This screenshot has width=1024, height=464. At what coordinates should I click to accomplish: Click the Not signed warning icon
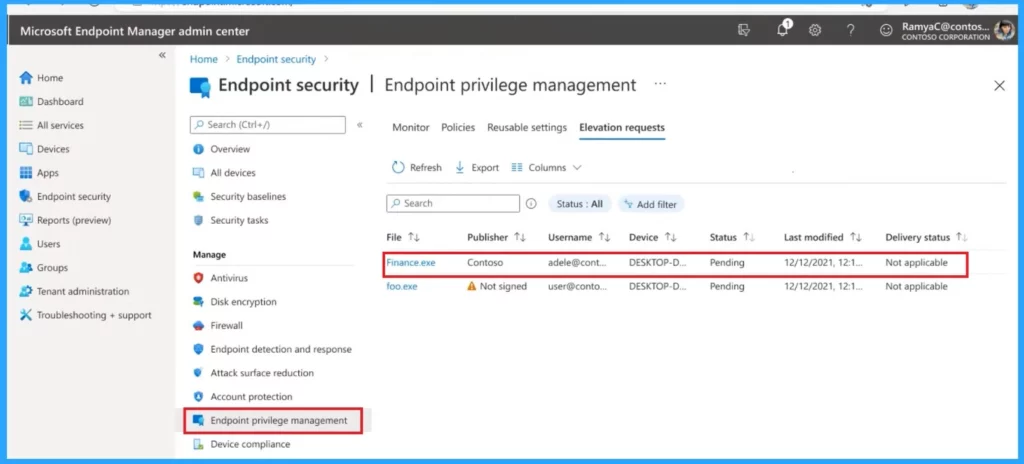[x=472, y=286]
